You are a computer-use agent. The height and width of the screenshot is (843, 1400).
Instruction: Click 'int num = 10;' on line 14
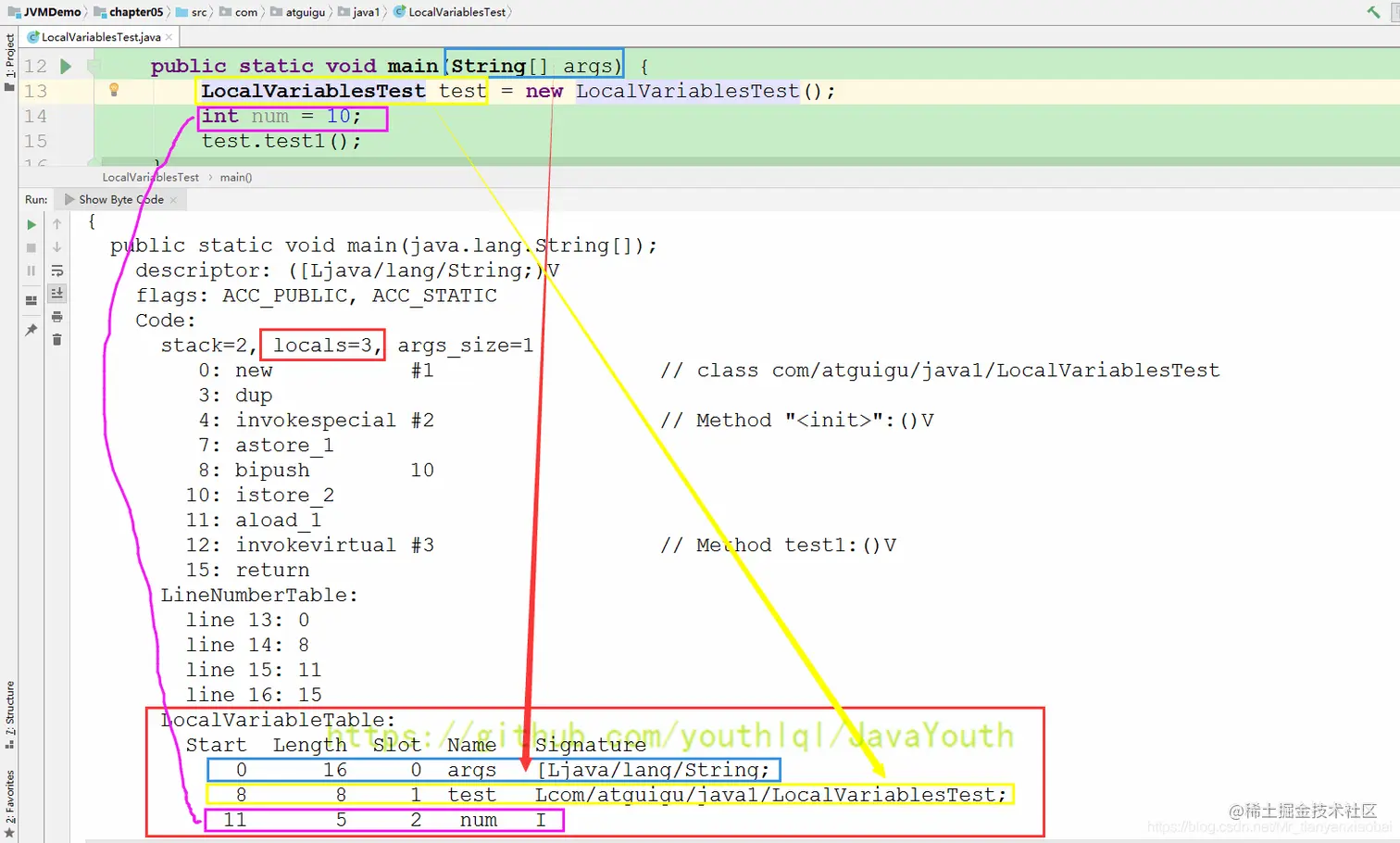pyautogui.click(x=281, y=117)
